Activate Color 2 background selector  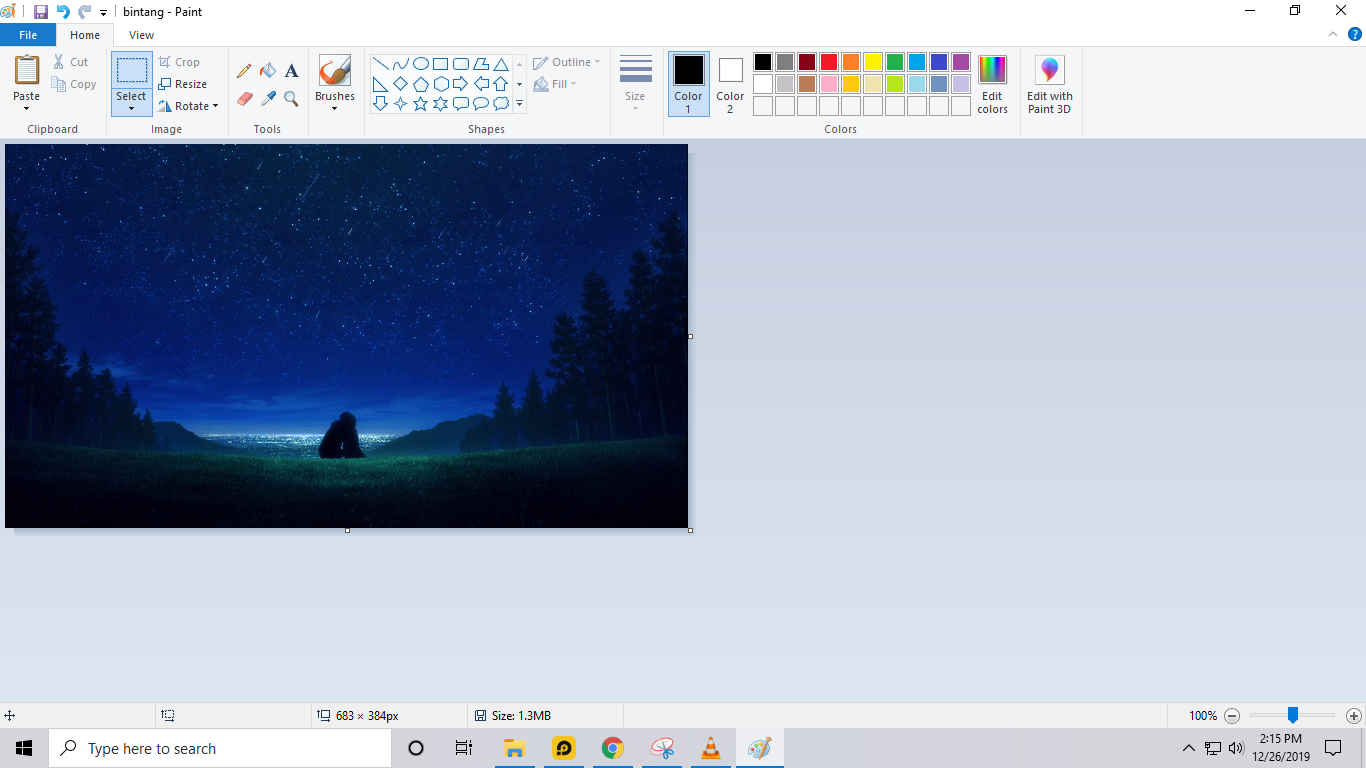pos(730,84)
